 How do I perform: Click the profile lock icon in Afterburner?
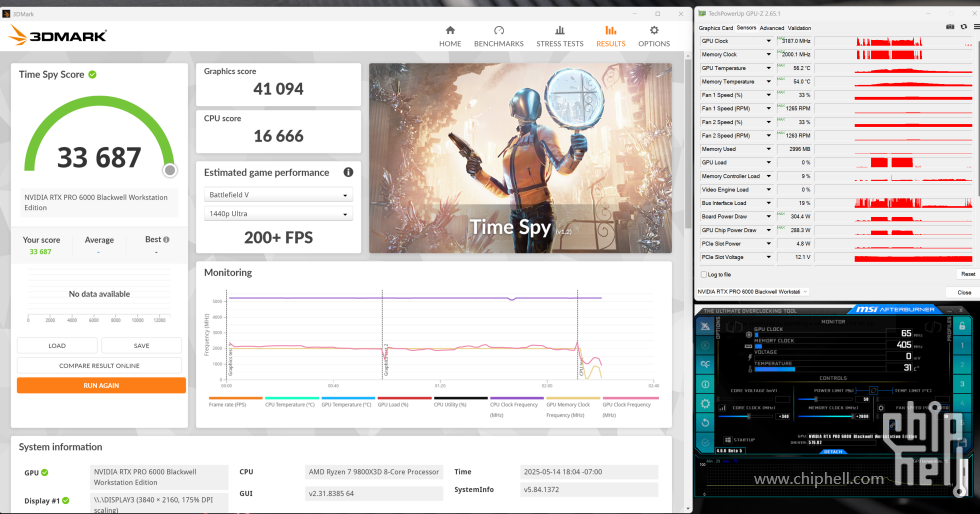point(962,326)
